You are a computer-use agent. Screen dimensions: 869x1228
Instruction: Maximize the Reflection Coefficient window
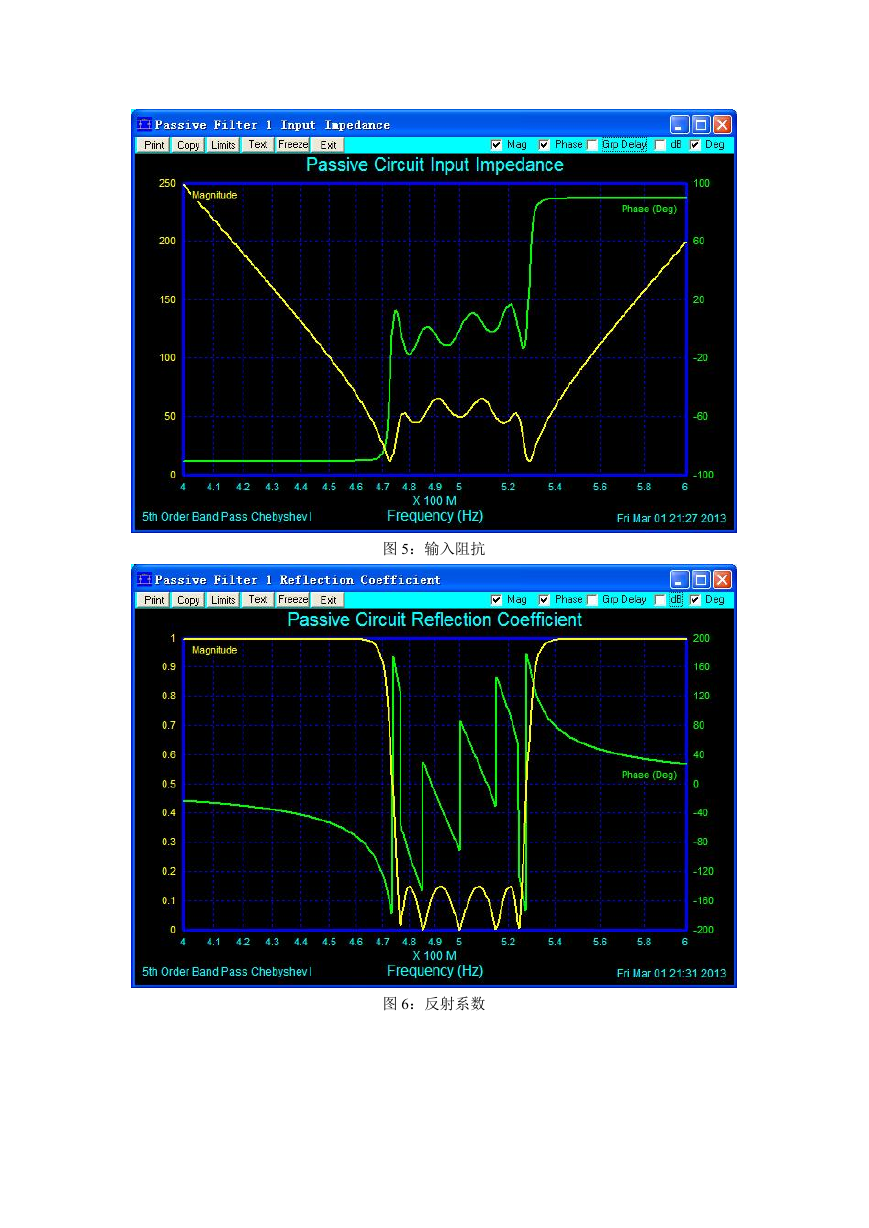click(701, 580)
